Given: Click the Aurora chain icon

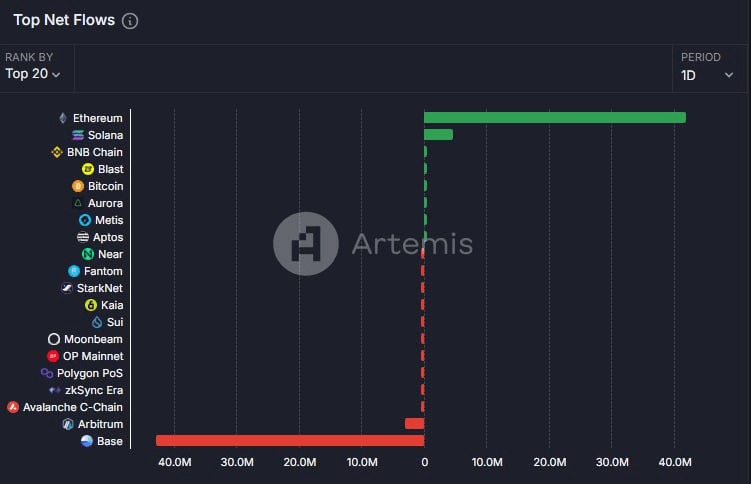Looking at the screenshot, I should (x=78, y=203).
